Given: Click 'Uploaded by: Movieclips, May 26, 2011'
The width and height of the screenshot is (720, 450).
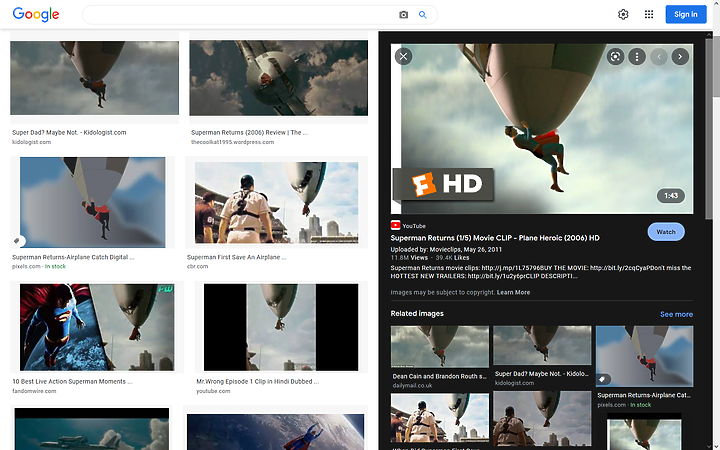Looking at the screenshot, I should [x=446, y=249].
